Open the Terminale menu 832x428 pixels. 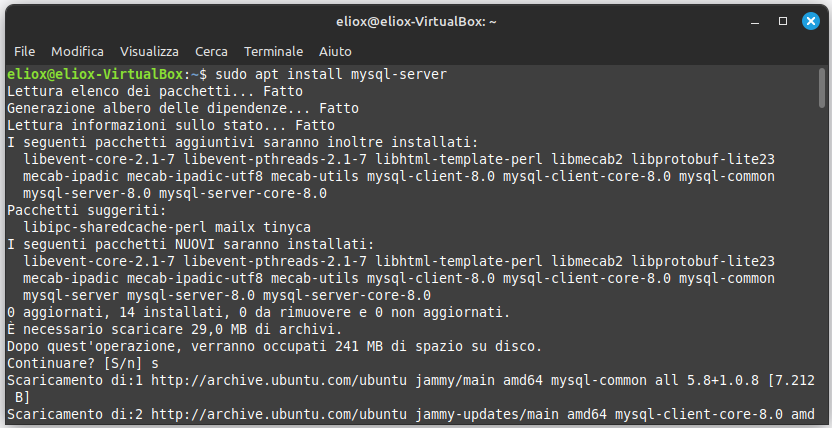273,51
